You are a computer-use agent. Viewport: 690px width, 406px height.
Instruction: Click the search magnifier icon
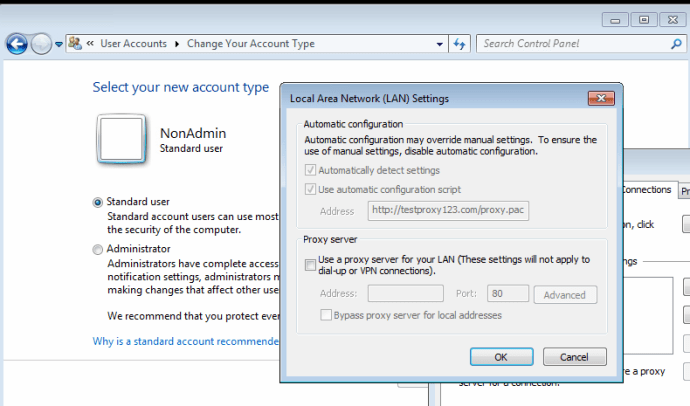tap(677, 44)
